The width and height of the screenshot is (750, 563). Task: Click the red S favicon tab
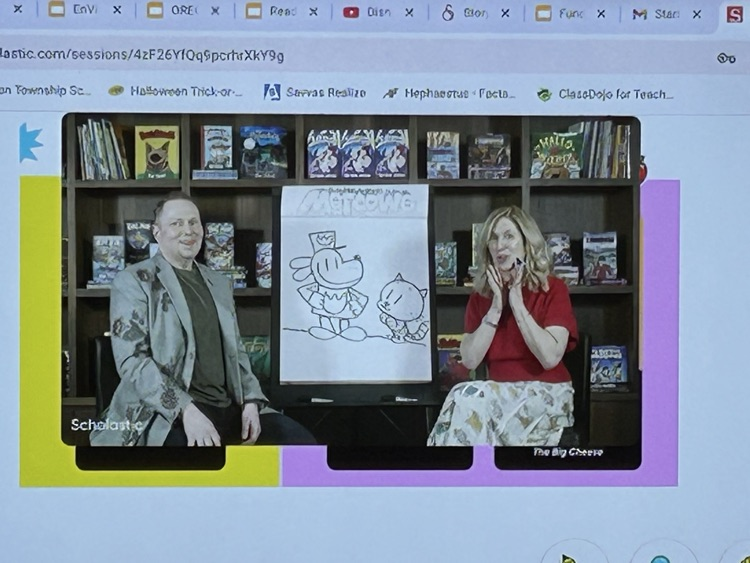tap(734, 14)
